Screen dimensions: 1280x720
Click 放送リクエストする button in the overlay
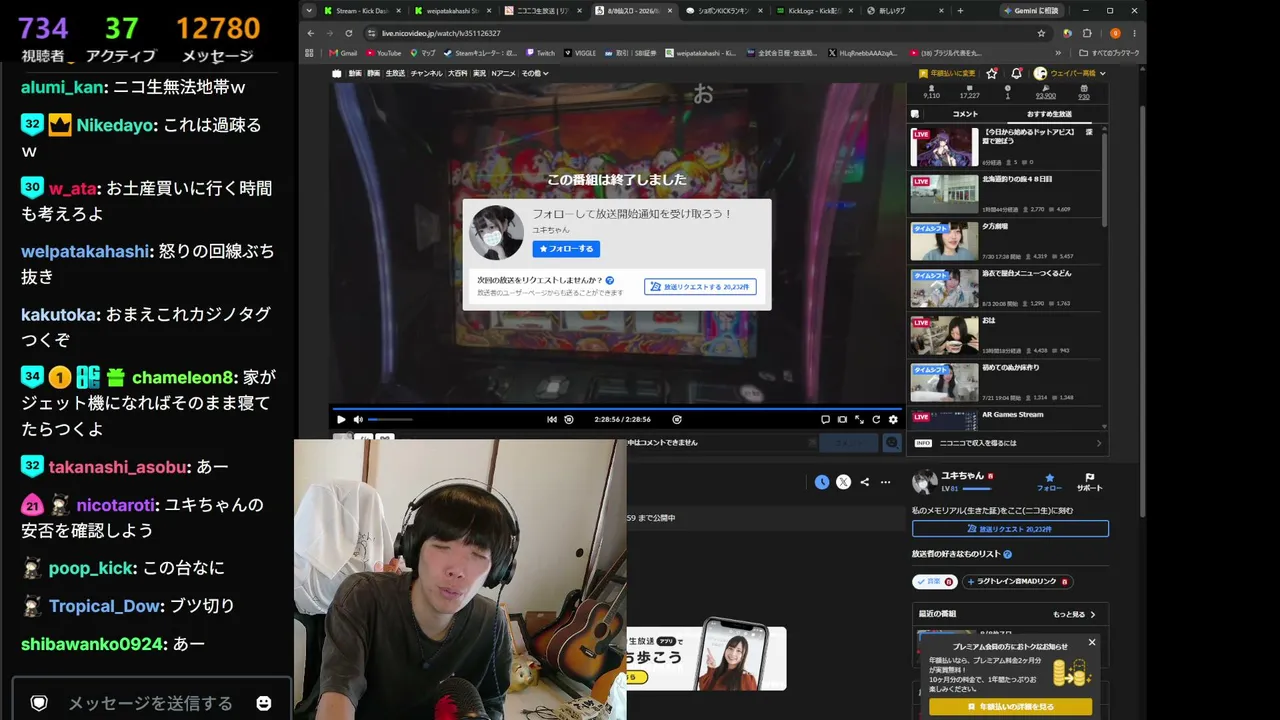pyautogui.click(x=700, y=287)
